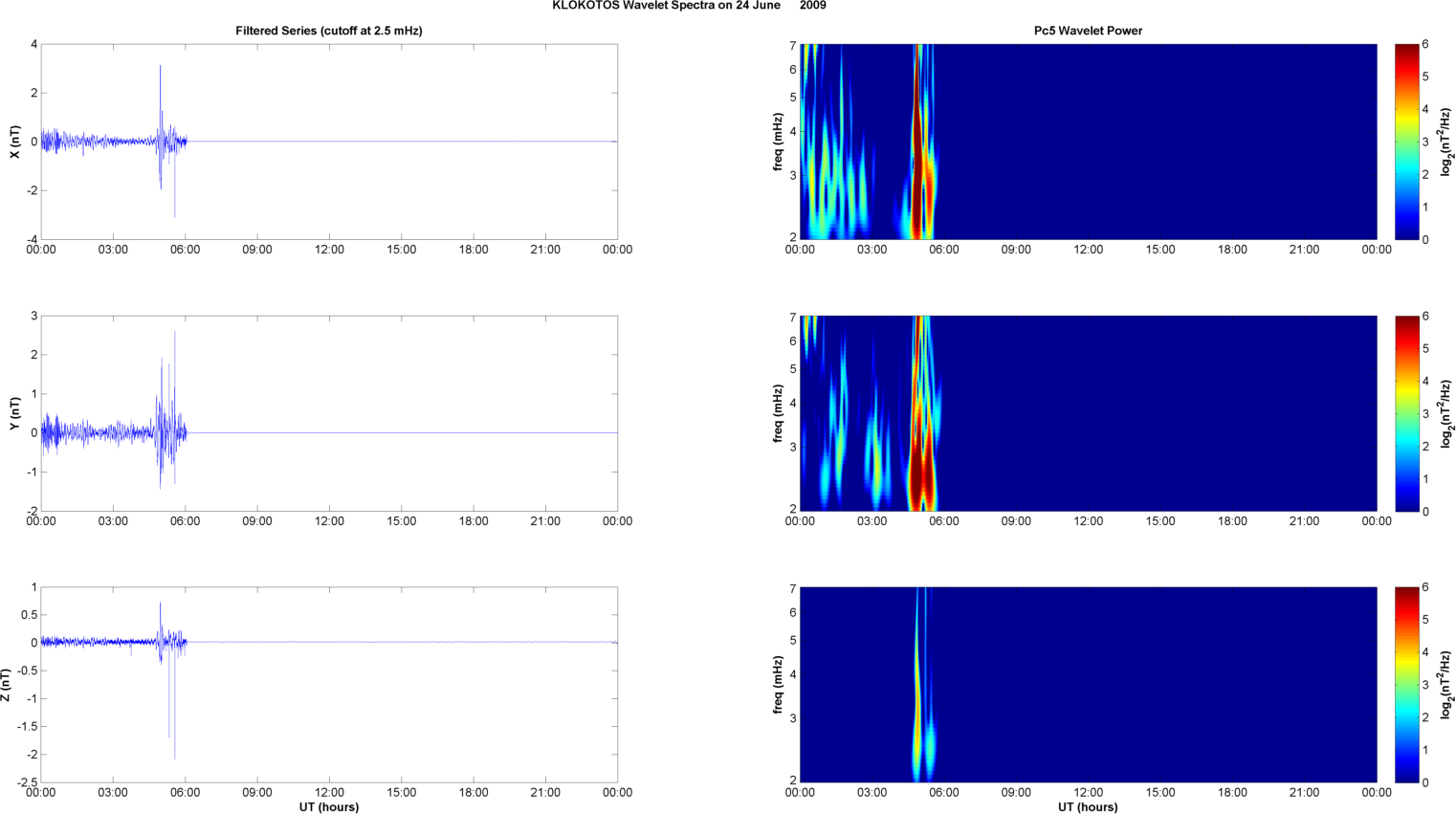Click the 21:00 tick under the bottom wavelet plot

coord(1304,793)
